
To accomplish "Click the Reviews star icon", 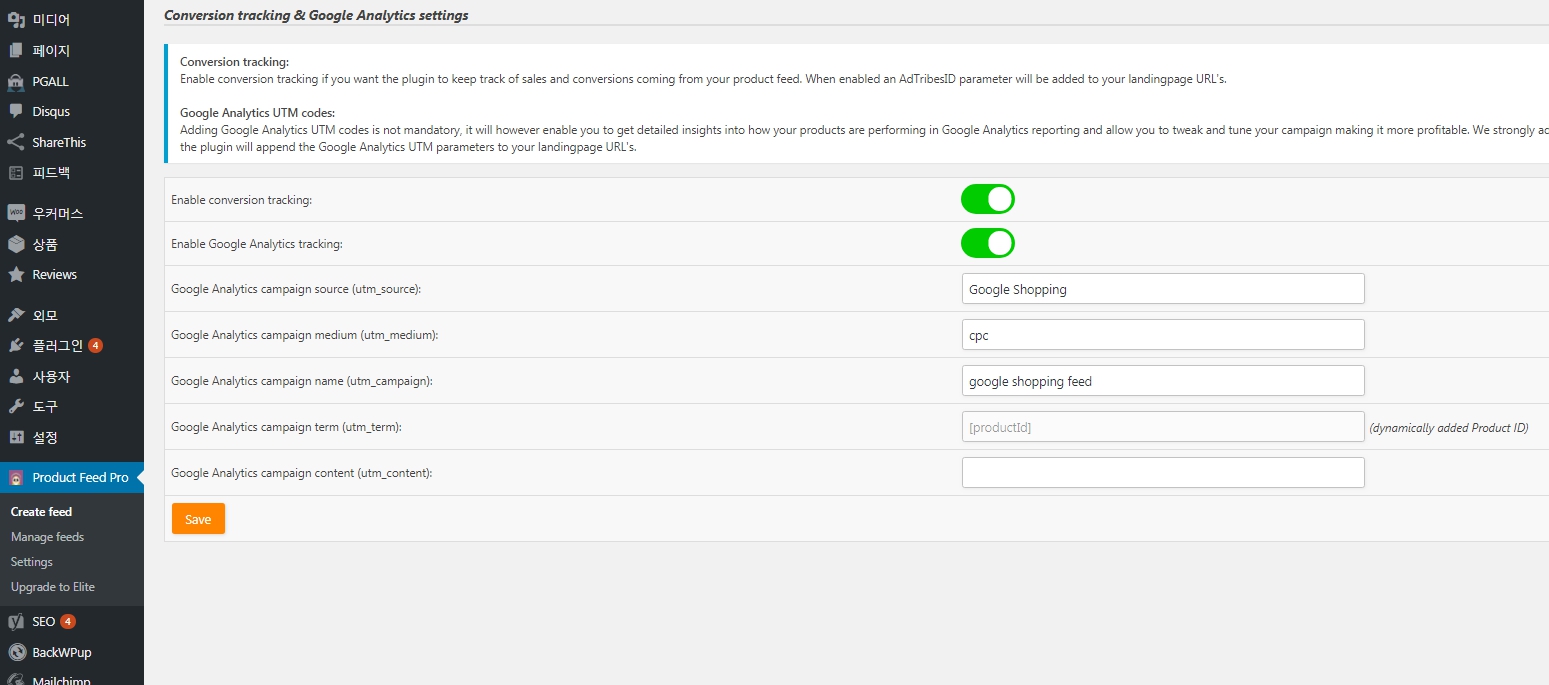I will point(16,274).
